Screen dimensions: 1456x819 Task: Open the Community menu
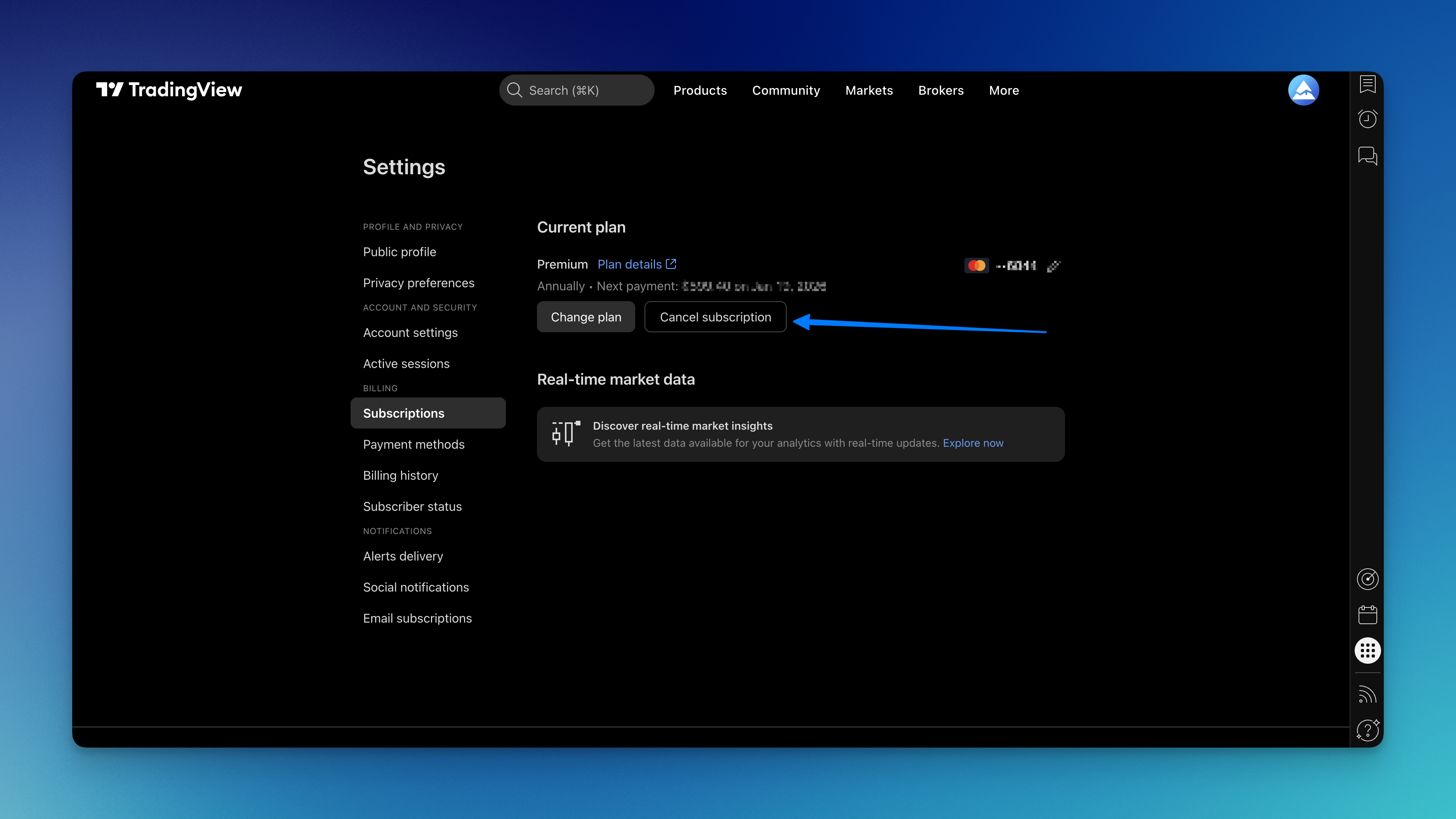point(785,90)
